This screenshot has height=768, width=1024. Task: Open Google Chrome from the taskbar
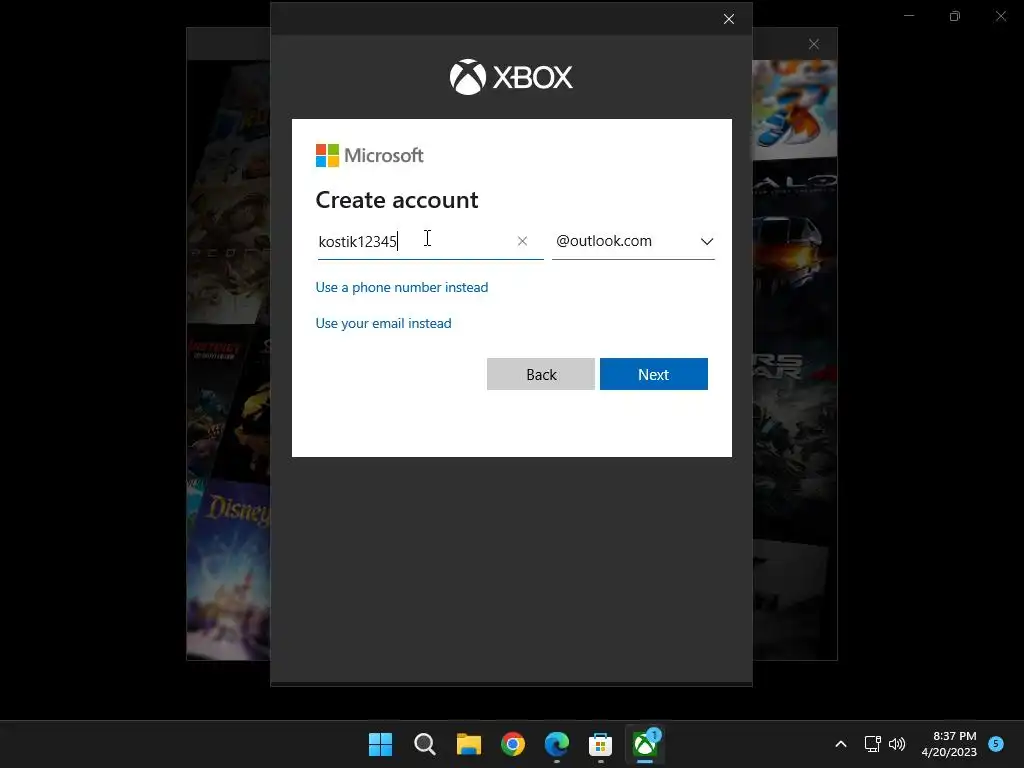pyautogui.click(x=513, y=744)
